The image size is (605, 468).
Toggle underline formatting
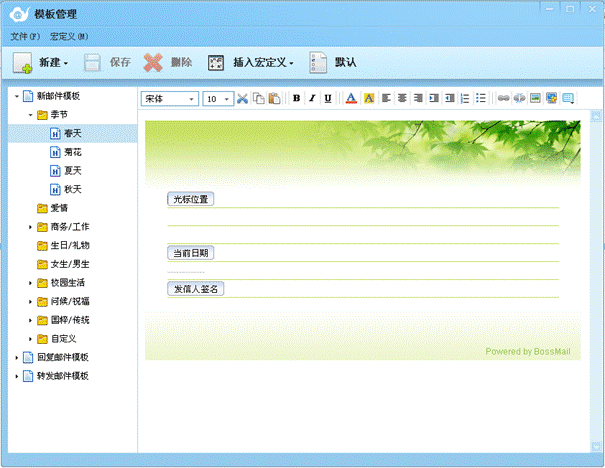328,98
